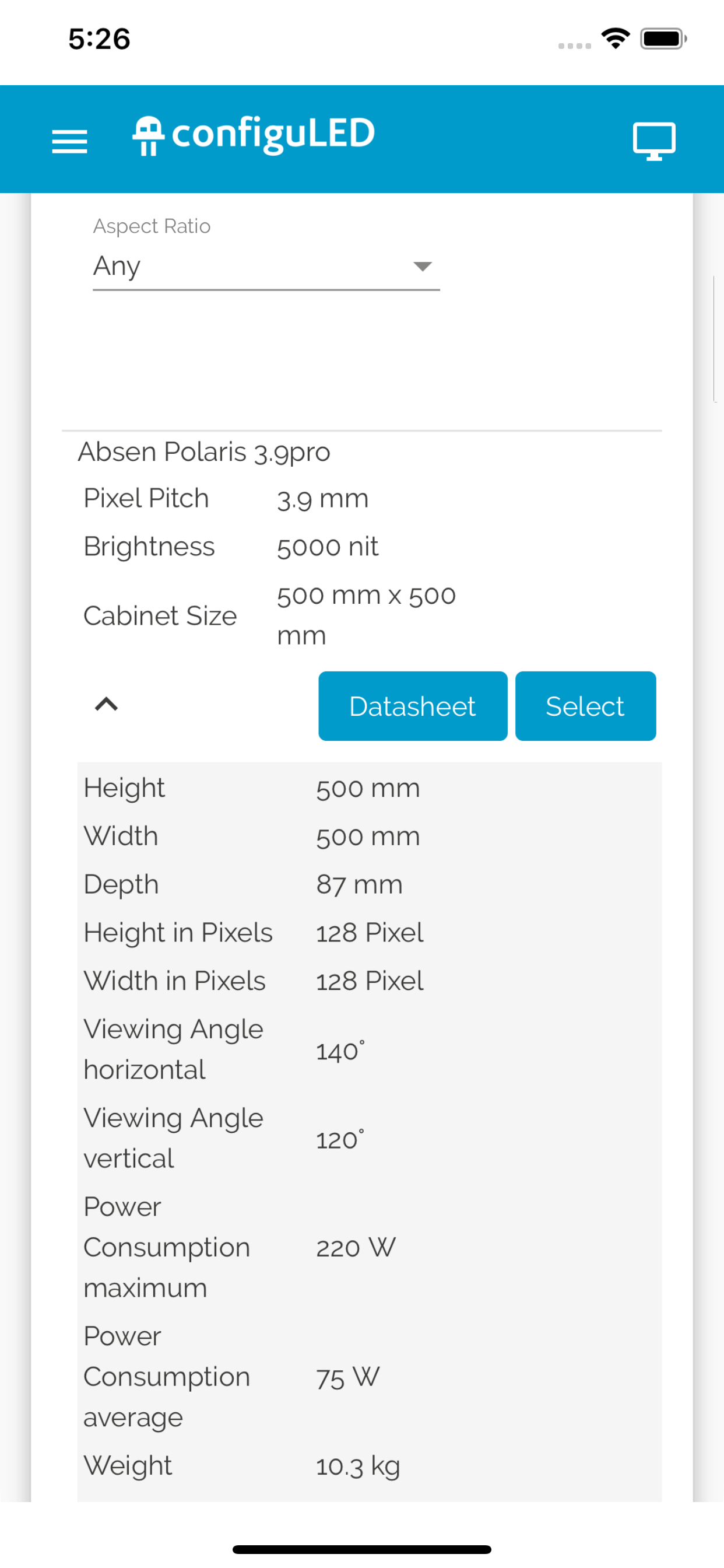Screen dimensions: 724x1568
Task: Select the Absen Polaris 3.9pro panel
Action: tap(585, 706)
